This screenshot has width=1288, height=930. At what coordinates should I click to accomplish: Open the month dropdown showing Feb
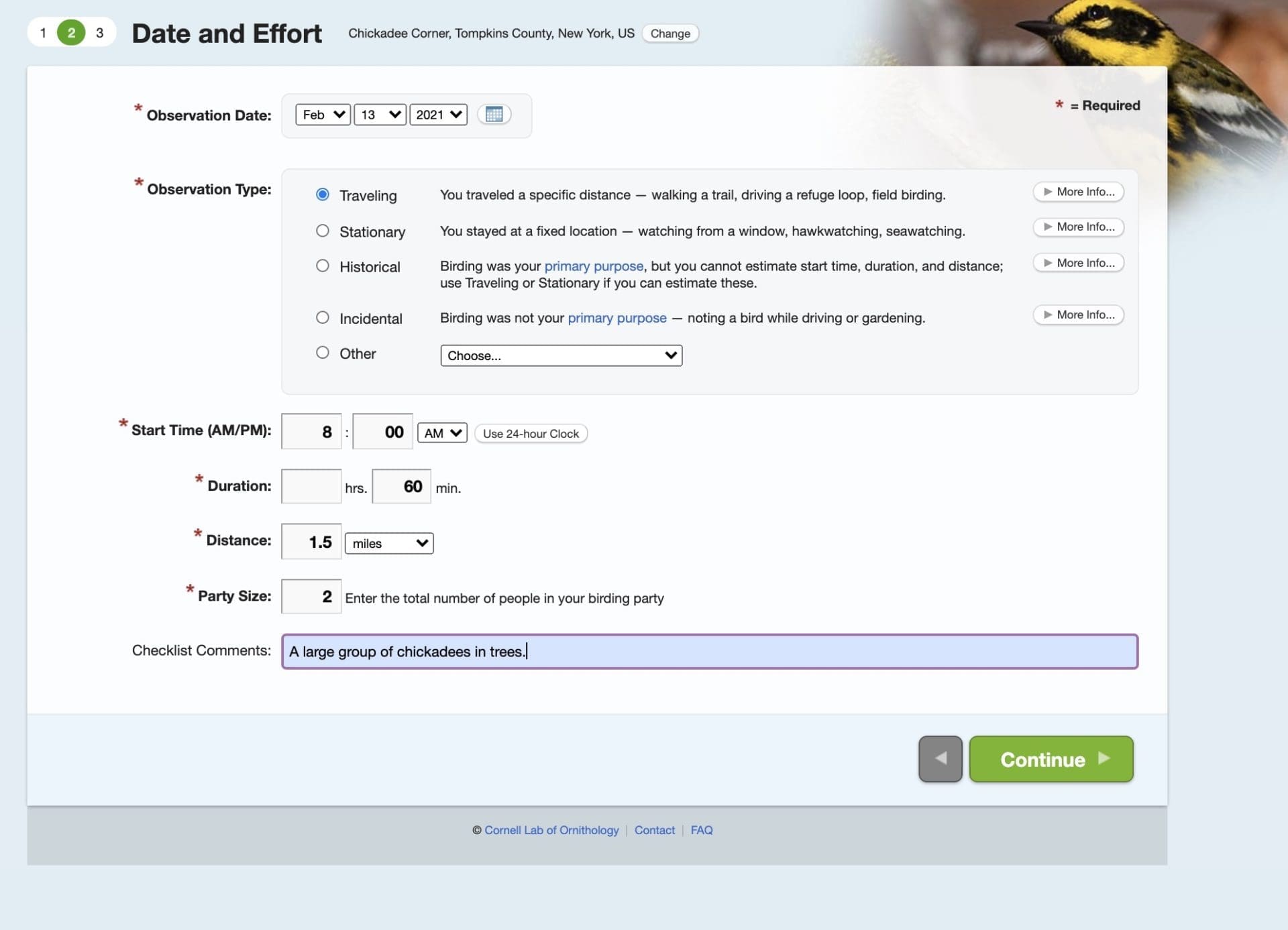323,115
